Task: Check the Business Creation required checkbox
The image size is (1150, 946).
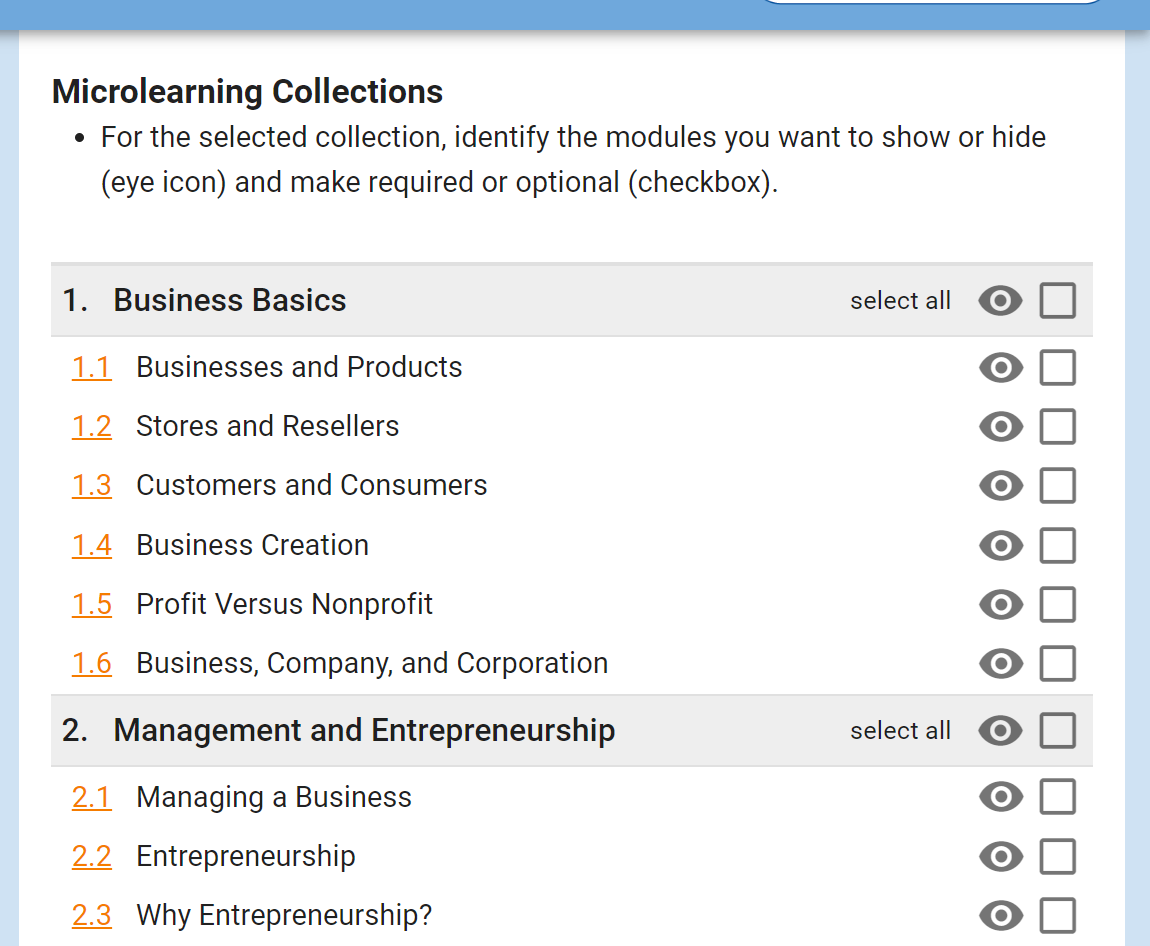Action: [1058, 546]
